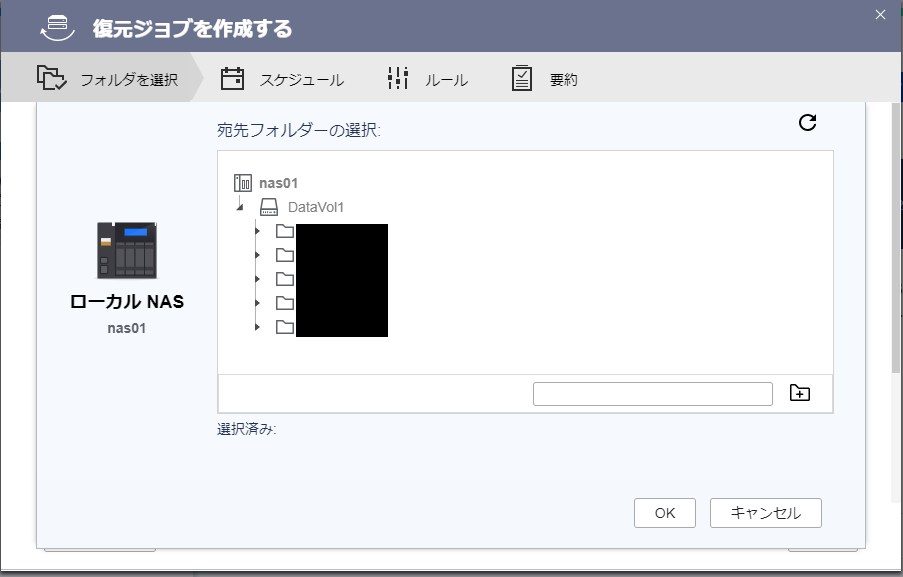This screenshot has height=577, width=903.
Task: Select nas01 root in the folder tree
Action: pyautogui.click(x=279, y=183)
